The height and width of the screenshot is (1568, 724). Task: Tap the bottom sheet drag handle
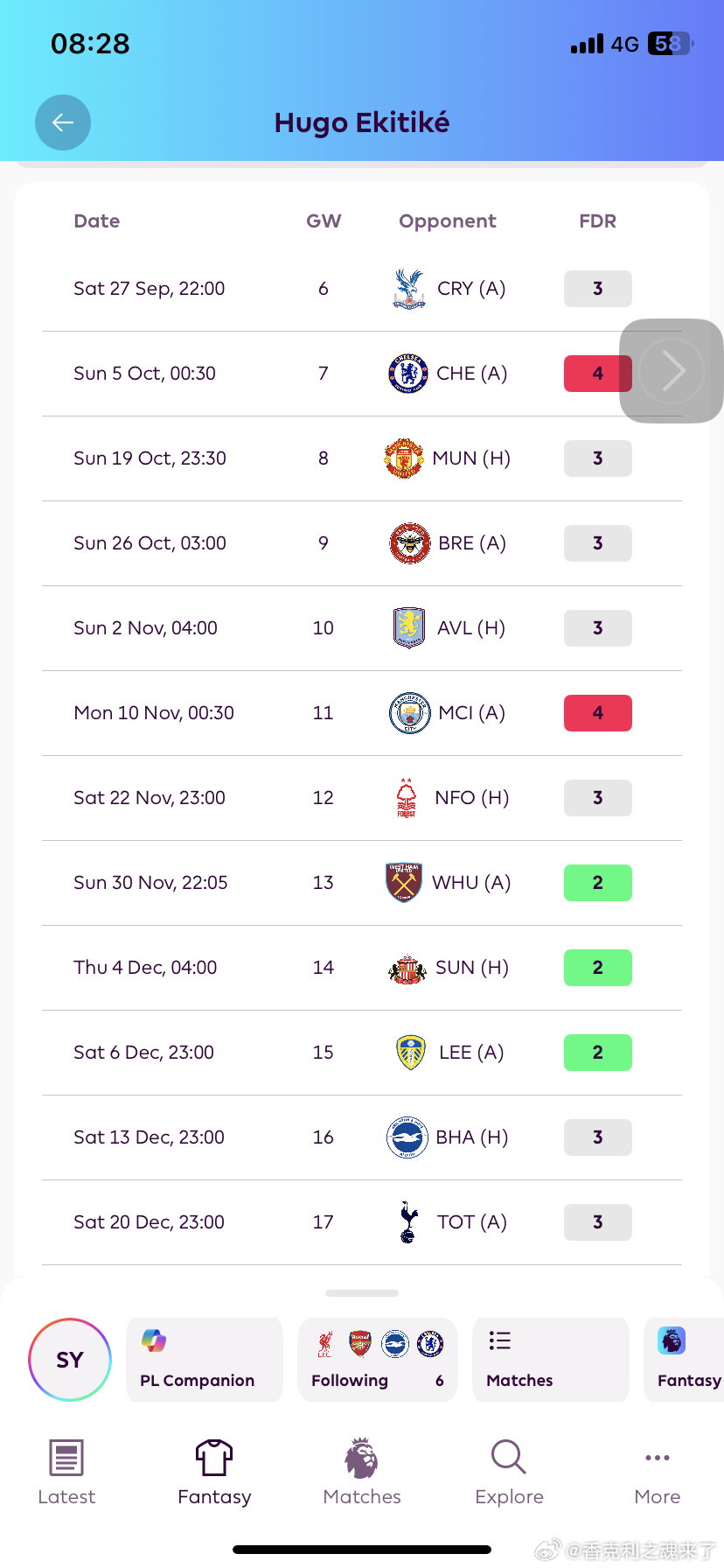[x=362, y=1293]
